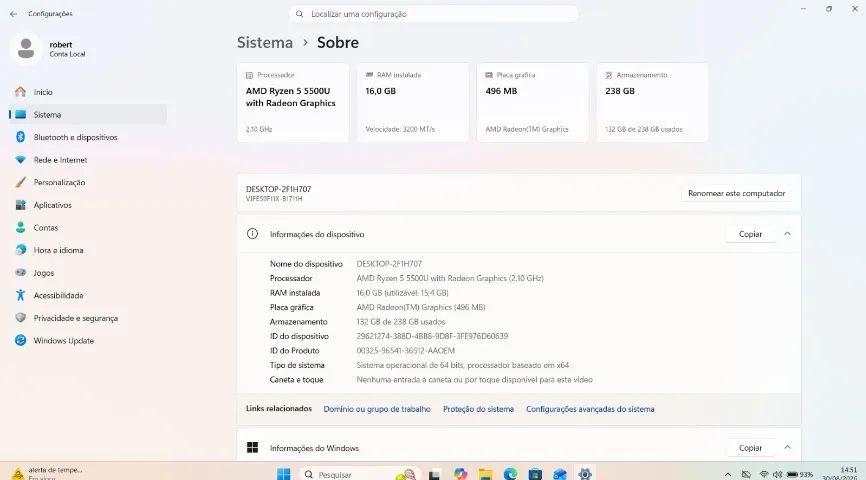Viewport: 866px width, 480px height.
Task: Copy Informações do dispositivo details
Action: (x=751, y=234)
